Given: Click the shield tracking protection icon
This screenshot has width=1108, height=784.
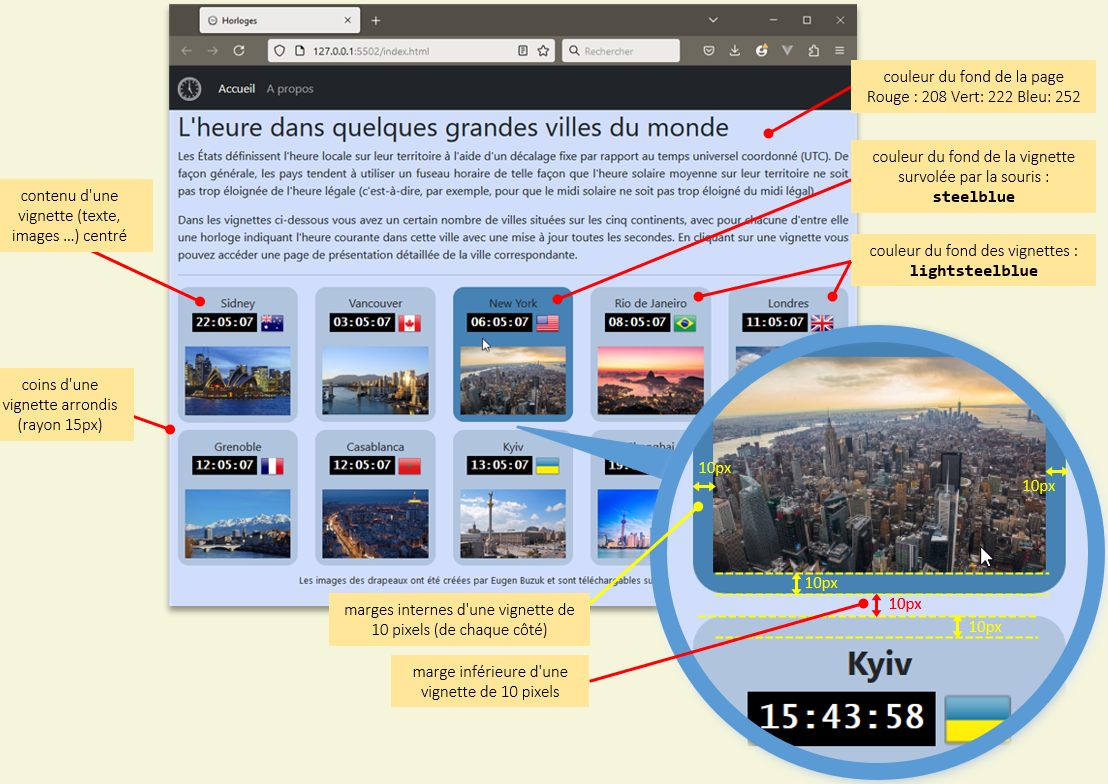Looking at the screenshot, I should point(280,51).
